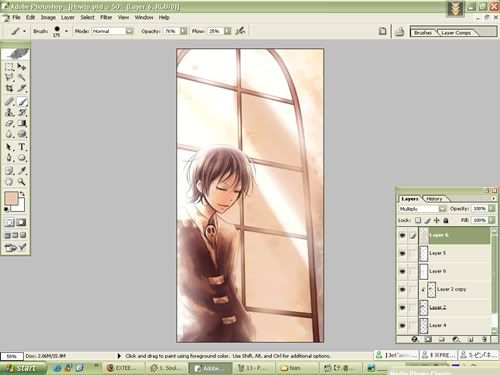
Task: Select the Rectangular Marquee tool
Action: [x=9, y=67]
